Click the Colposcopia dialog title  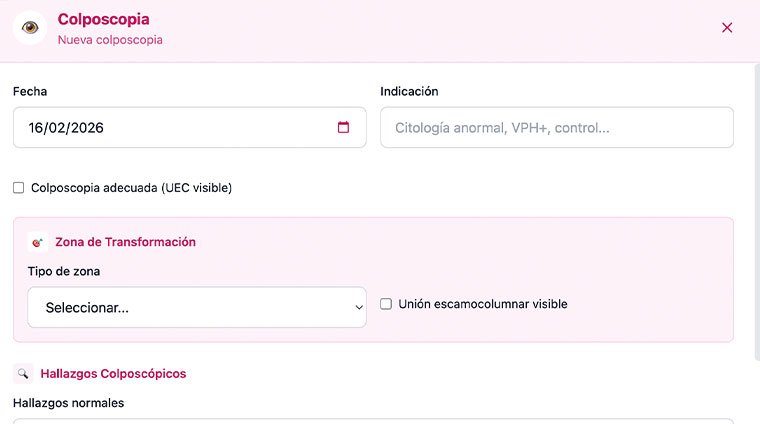click(x=103, y=19)
